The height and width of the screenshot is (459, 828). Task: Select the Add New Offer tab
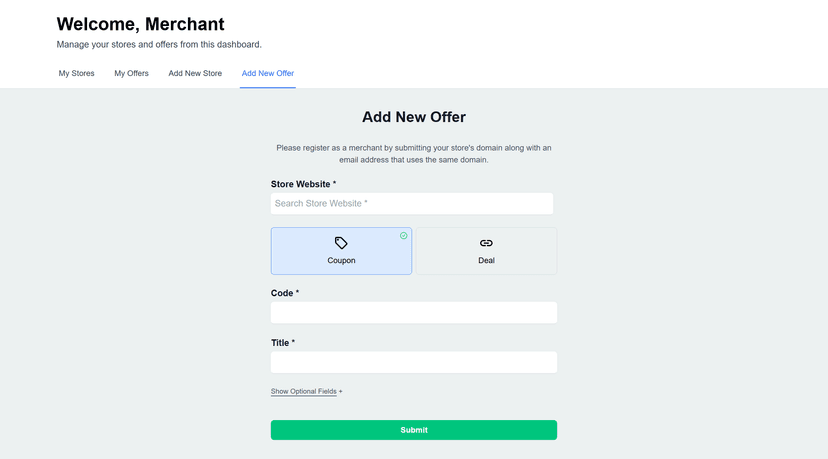click(267, 73)
